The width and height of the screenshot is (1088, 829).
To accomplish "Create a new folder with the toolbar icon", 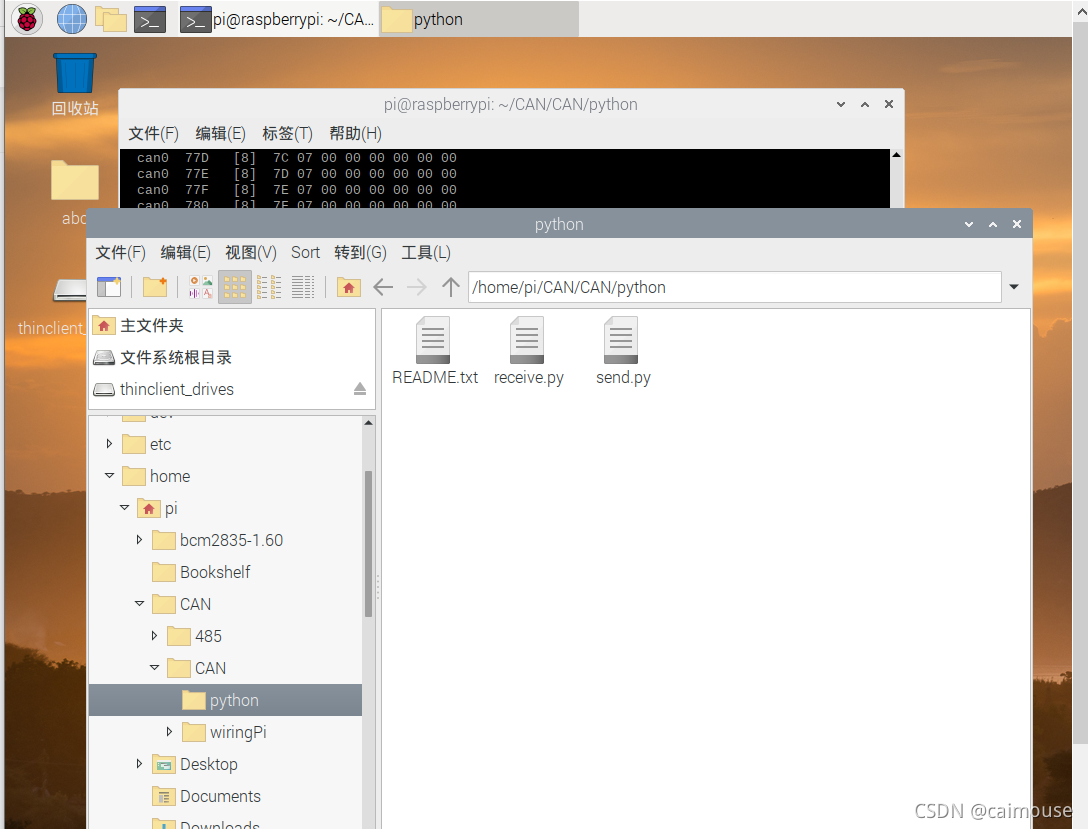I will tap(155, 287).
